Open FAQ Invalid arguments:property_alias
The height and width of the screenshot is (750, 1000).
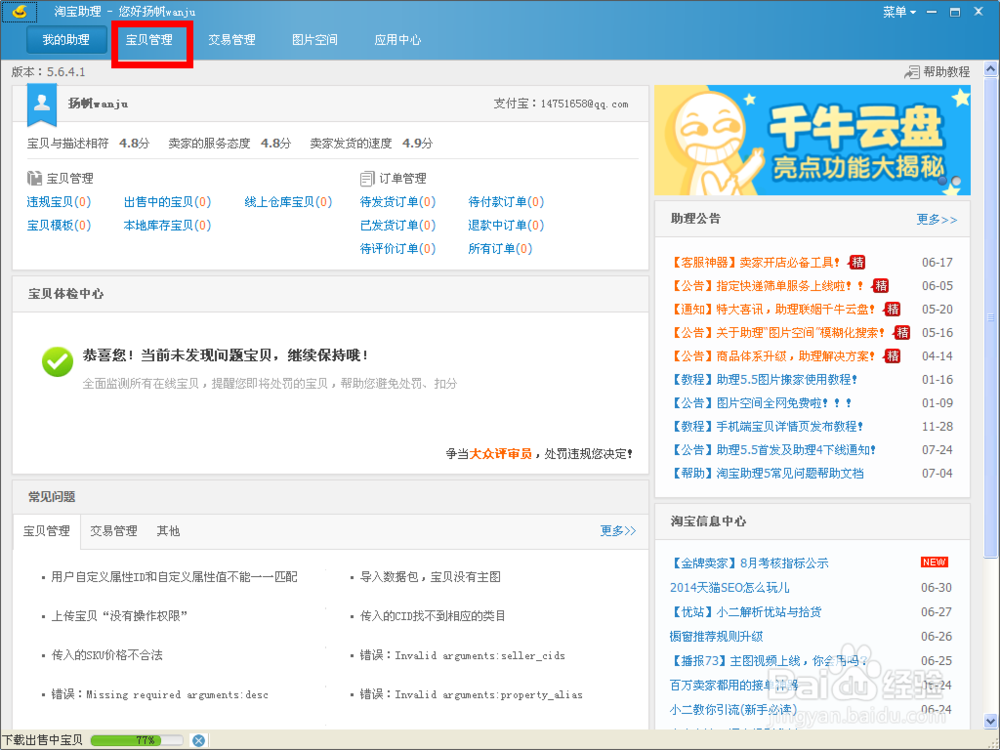pyautogui.click(x=471, y=695)
